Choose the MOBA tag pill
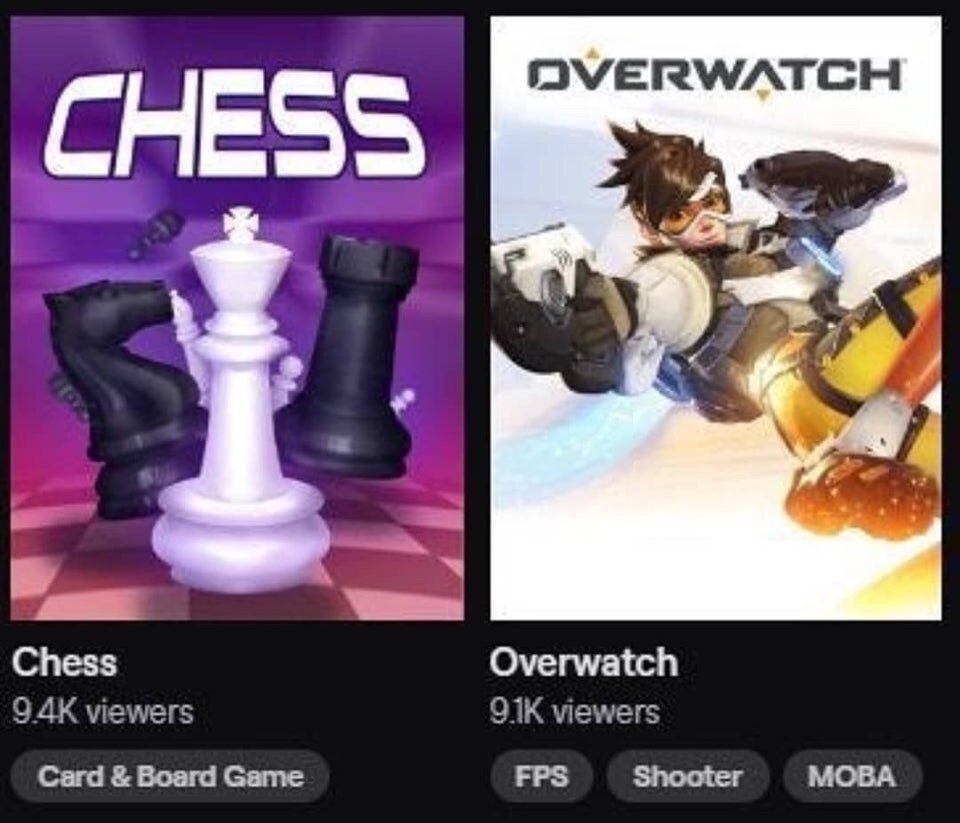This screenshot has height=823, width=960. click(x=852, y=776)
